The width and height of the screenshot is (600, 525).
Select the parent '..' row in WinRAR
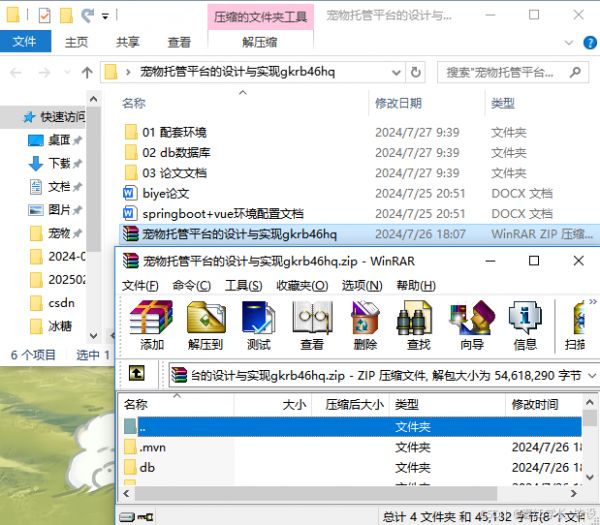tap(352, 427)
